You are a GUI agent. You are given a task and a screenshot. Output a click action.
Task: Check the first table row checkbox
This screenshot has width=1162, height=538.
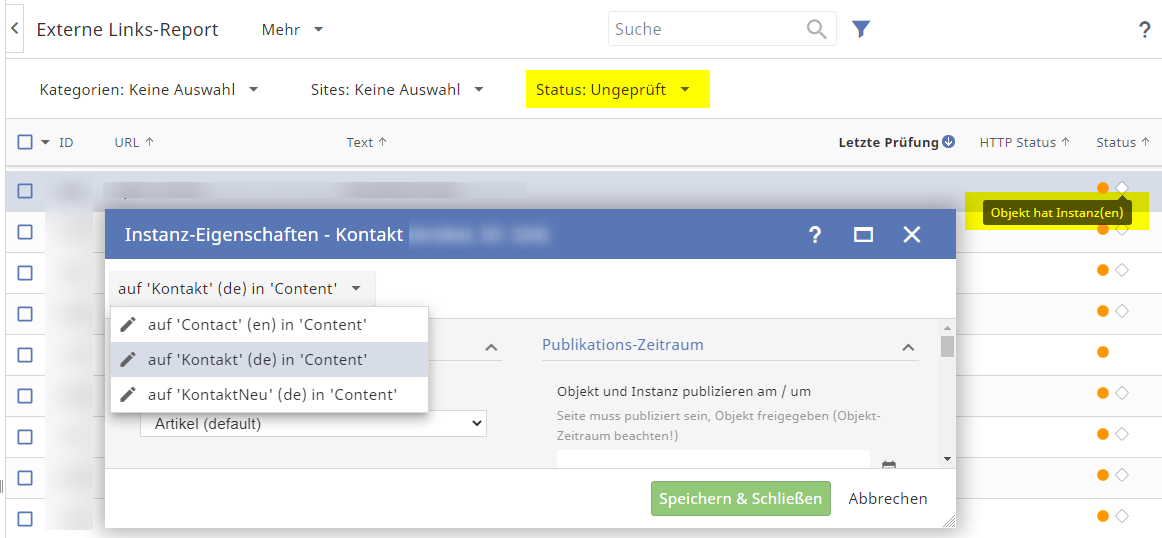[25, 191]
